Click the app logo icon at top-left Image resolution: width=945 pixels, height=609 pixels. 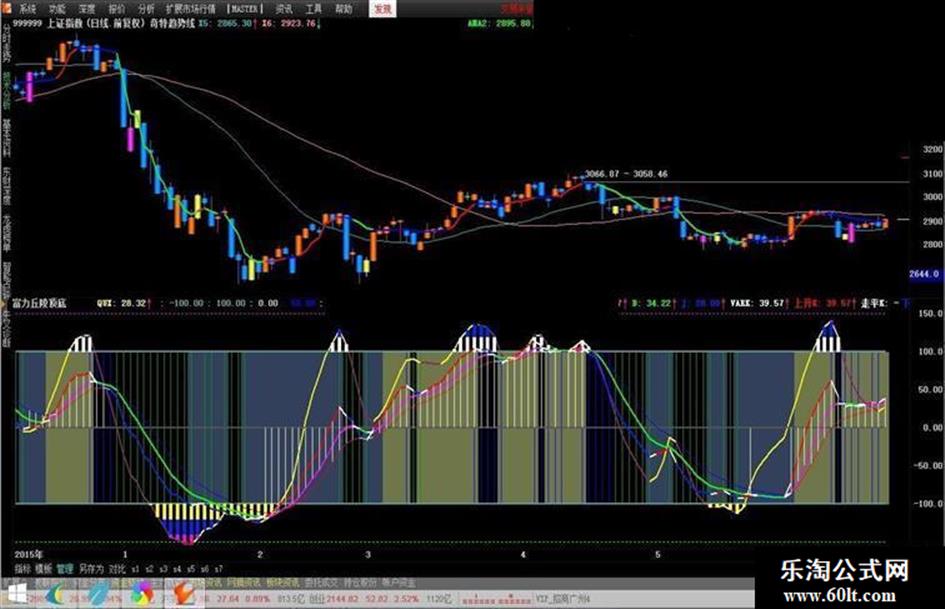point(6,8)
